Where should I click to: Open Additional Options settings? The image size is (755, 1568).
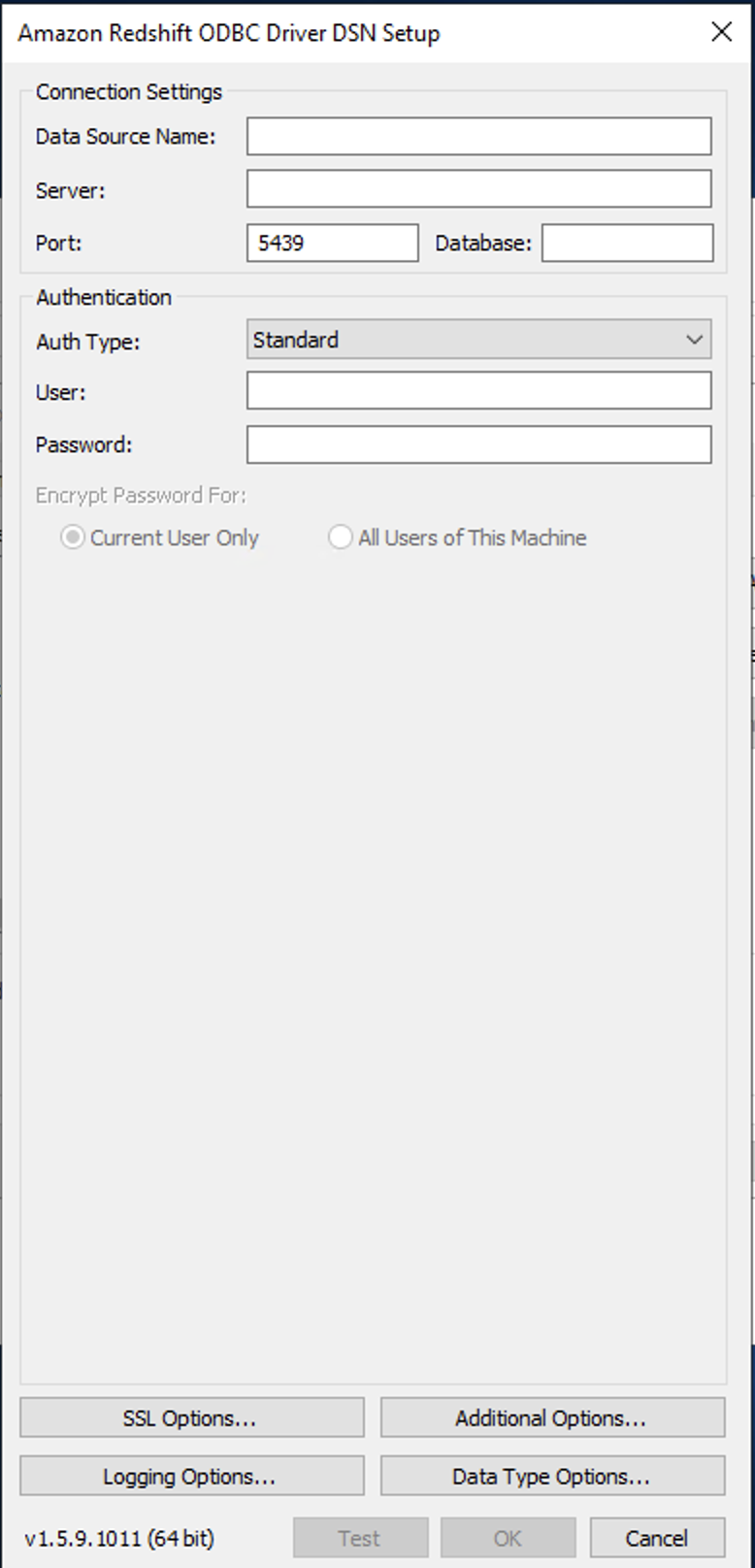point(551,1417)
